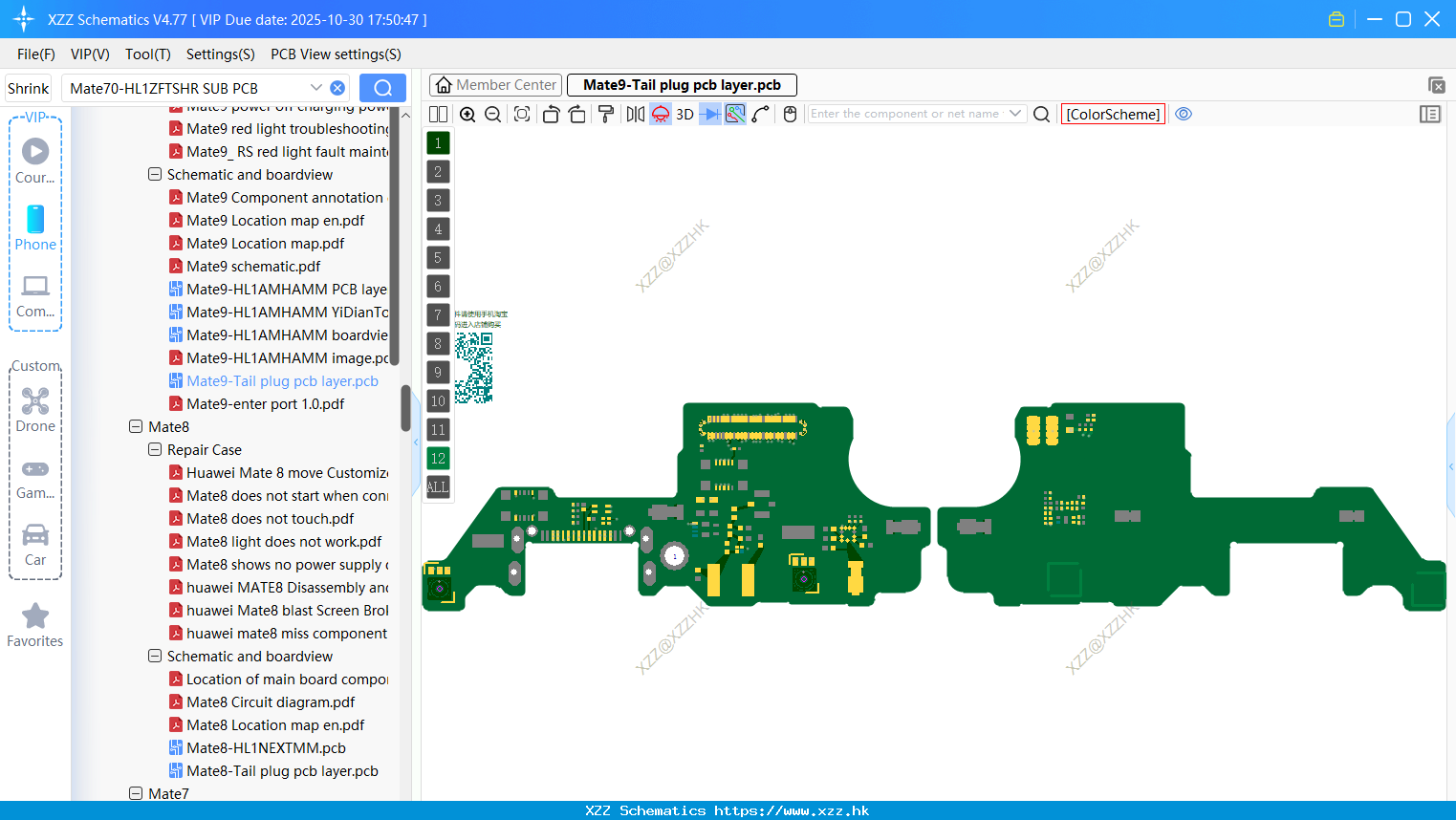This screenshot has width=1456, height=820.
Task: Open the Courses play icon
Action: point(35,151)
